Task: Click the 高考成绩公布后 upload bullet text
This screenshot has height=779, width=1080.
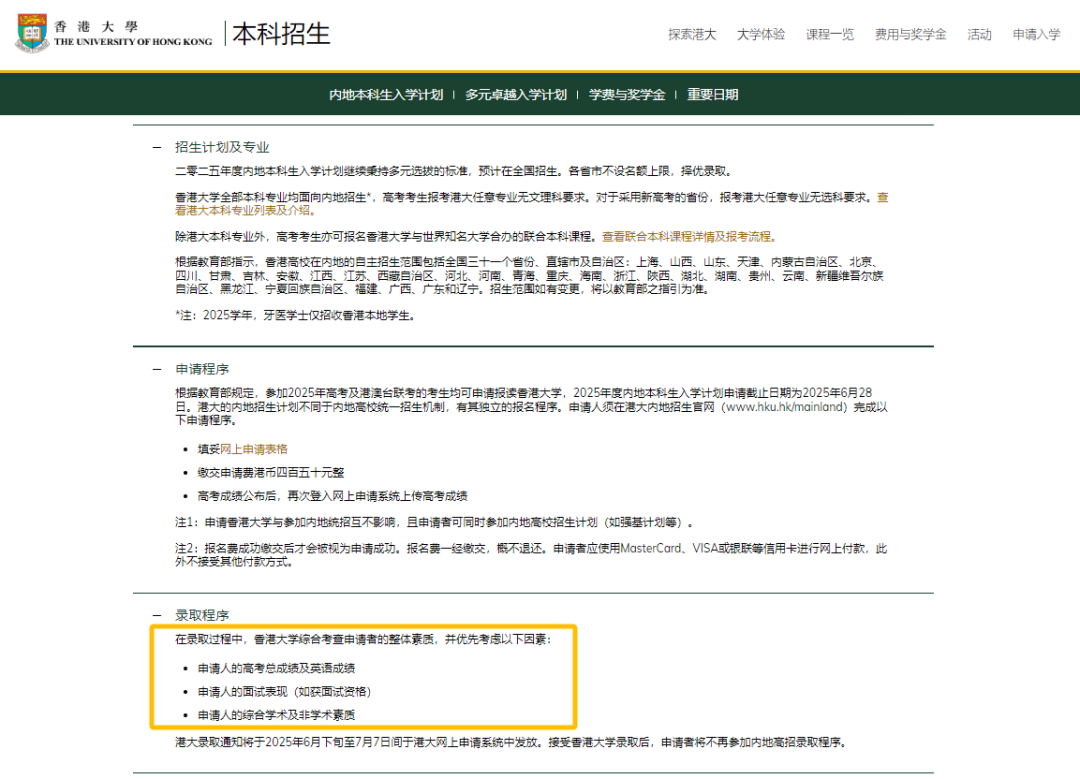Action: coord(332,496)
